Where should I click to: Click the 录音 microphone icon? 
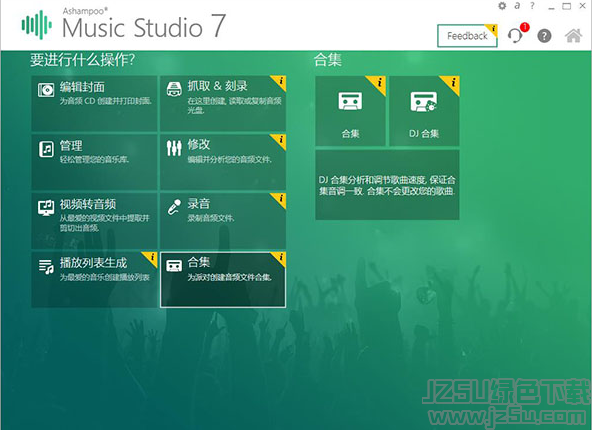click(174, 207)
